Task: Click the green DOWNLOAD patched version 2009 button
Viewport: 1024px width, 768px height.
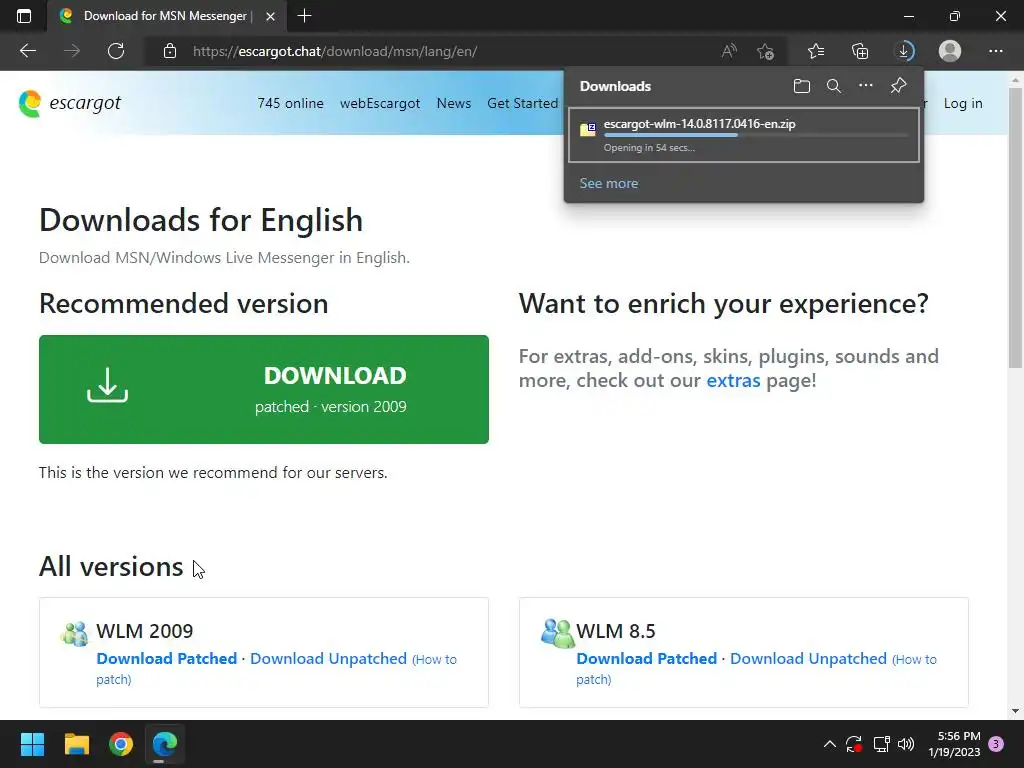Action: [264, 389]
